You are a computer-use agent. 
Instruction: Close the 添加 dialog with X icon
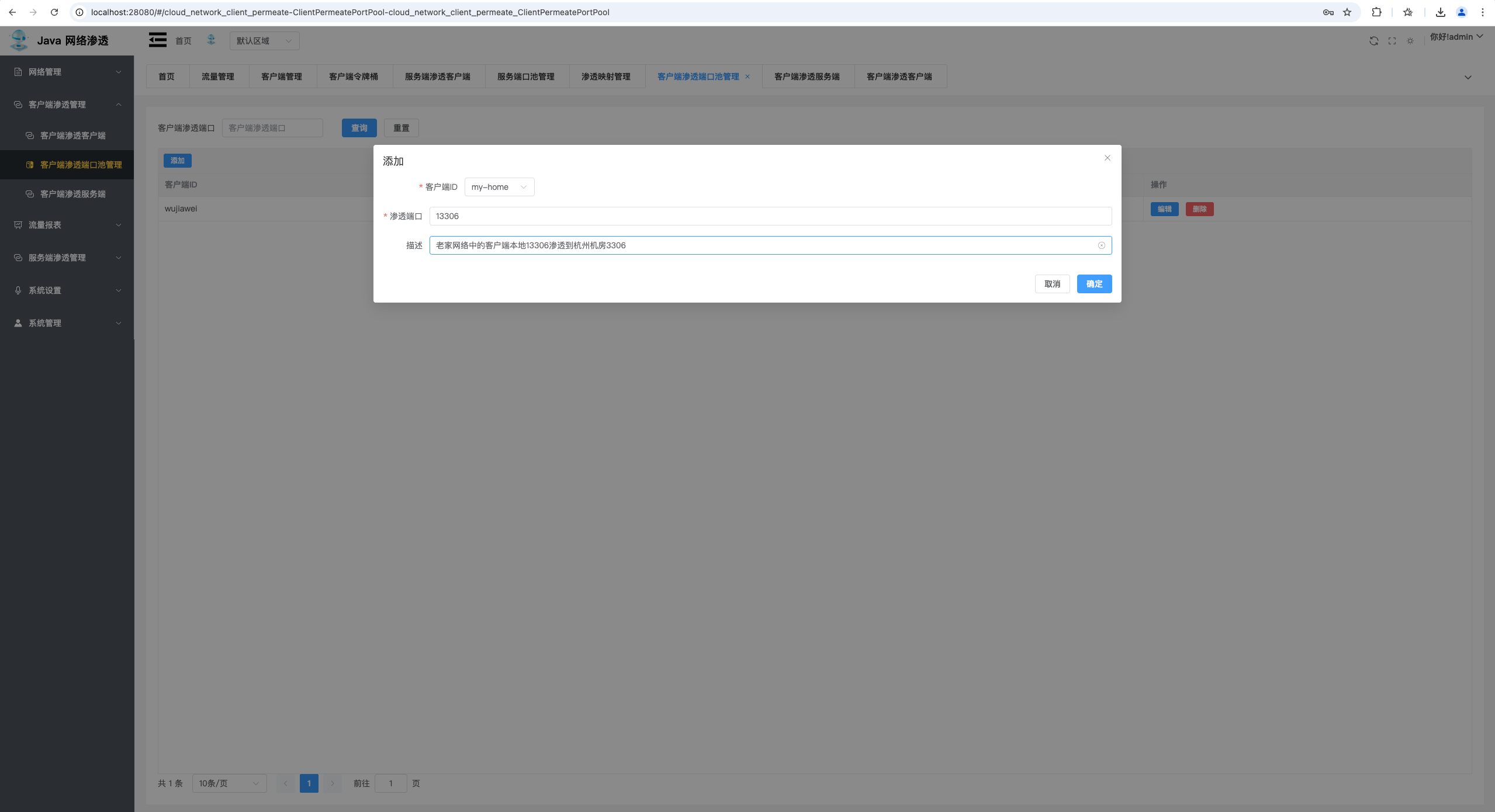click(1107, 158)
